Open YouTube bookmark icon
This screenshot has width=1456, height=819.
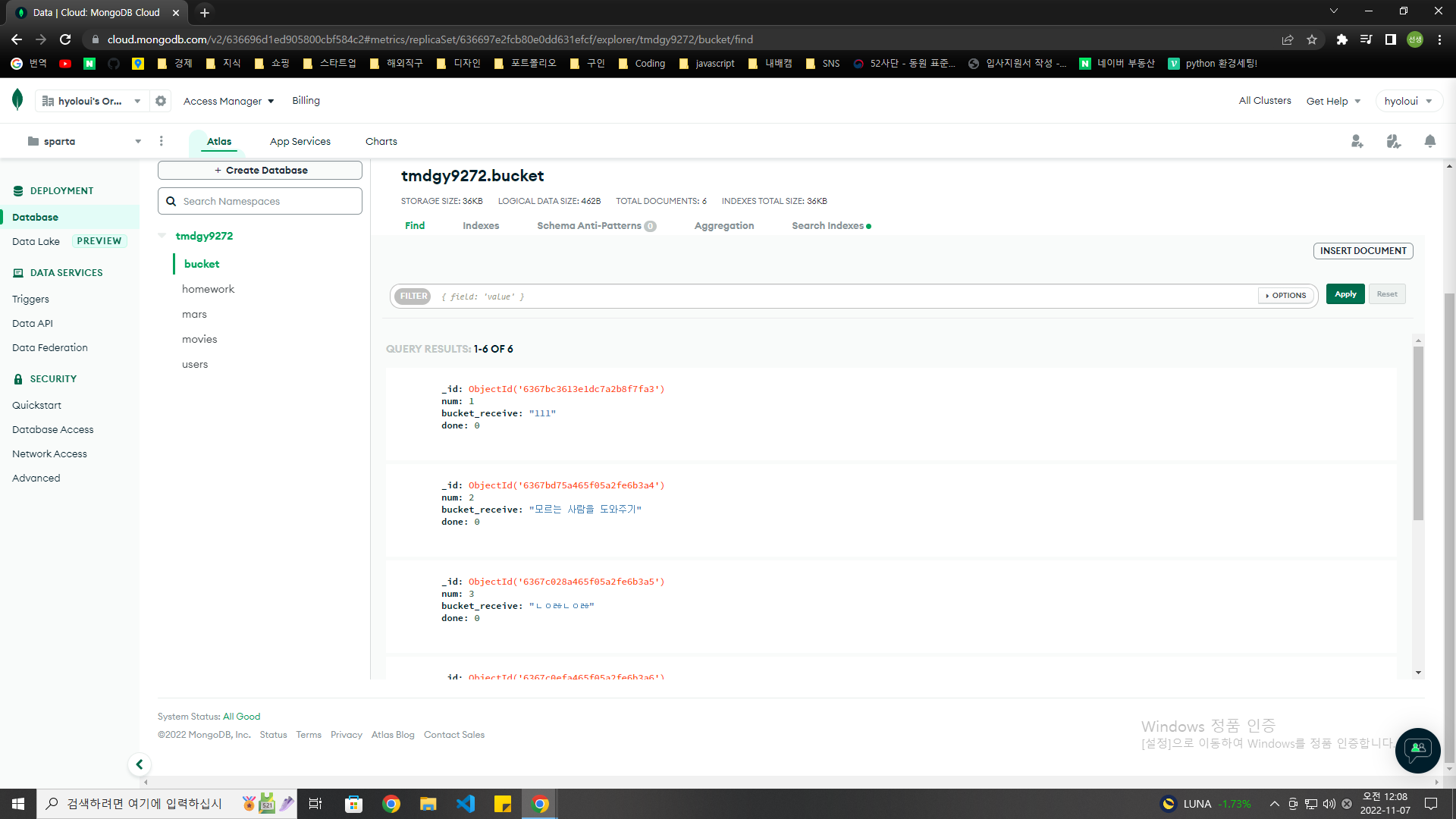(x=65, y=64)
